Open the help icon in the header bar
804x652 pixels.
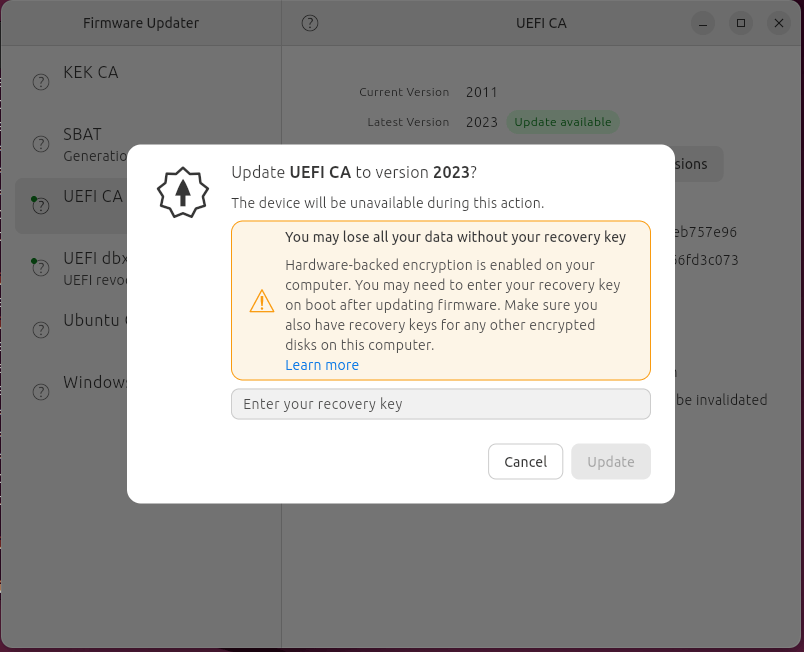pyautogui.click(x=310, y=23)
